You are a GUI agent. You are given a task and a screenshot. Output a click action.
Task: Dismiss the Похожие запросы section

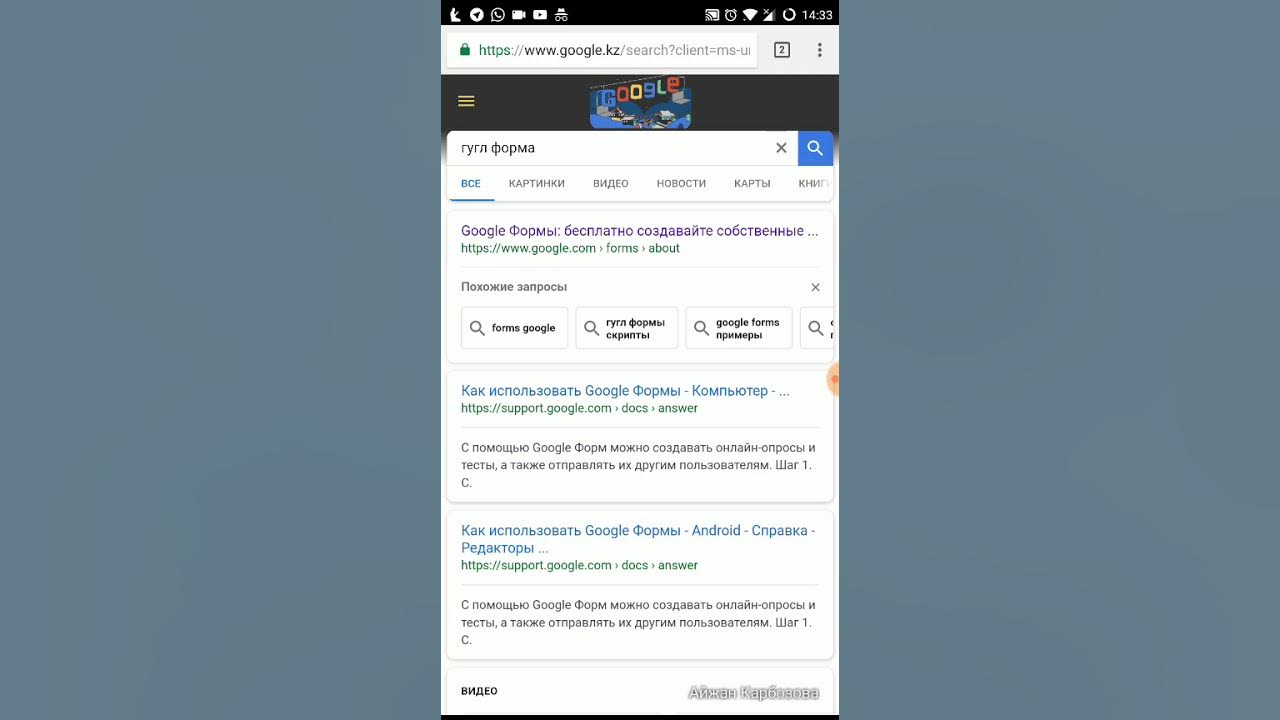click(815, 287)
